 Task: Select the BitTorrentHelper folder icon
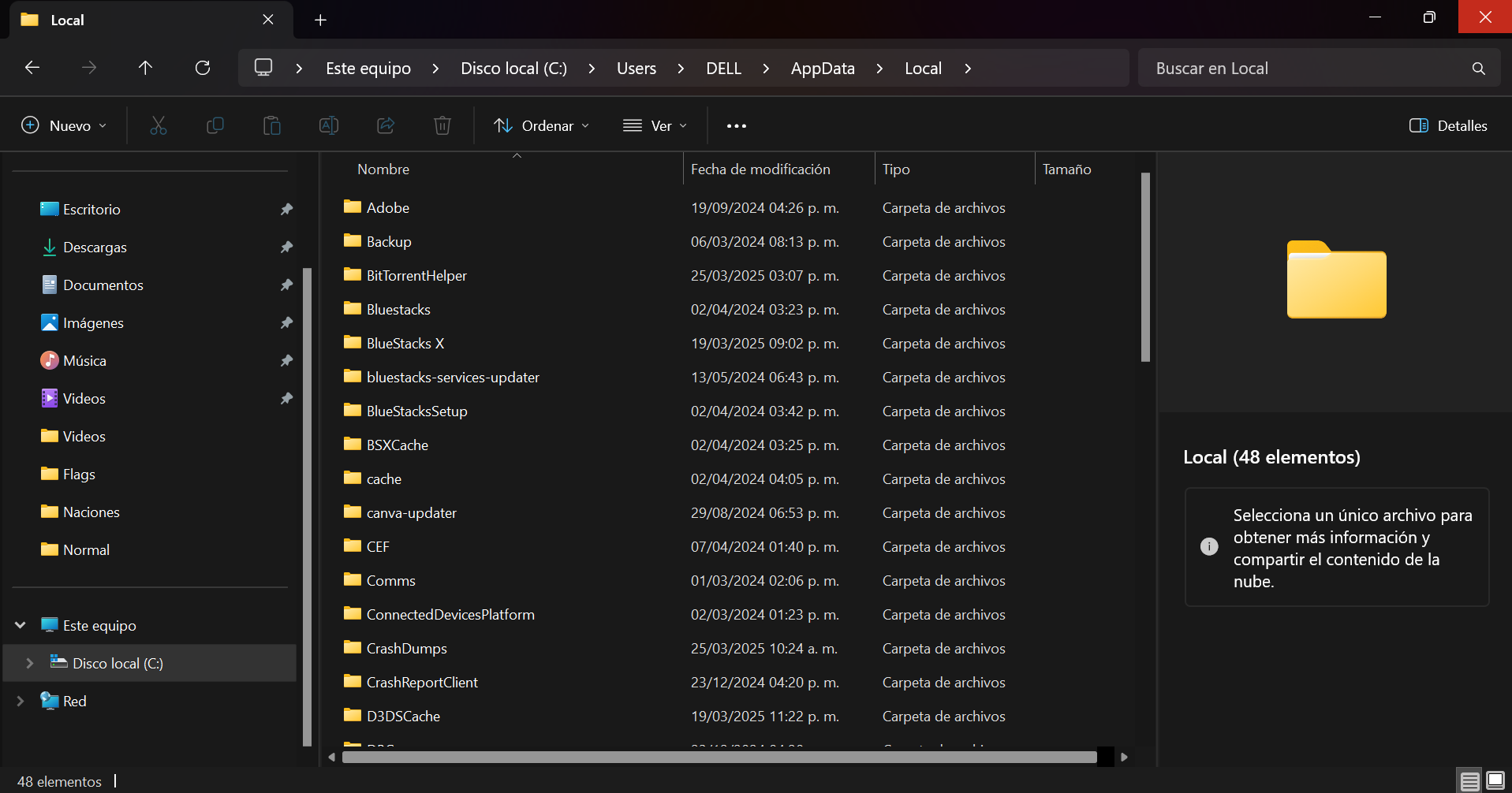pyautogui.click(x=353, y=274)
